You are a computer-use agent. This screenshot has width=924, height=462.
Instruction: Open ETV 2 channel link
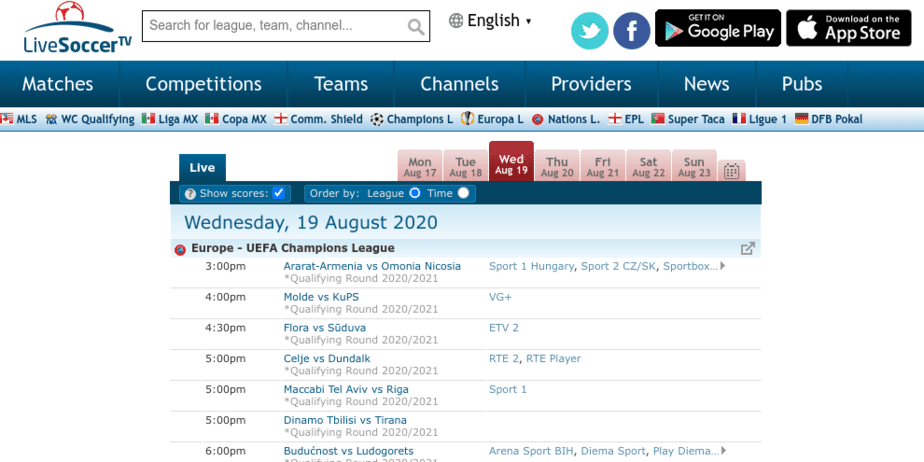point(504,328)
